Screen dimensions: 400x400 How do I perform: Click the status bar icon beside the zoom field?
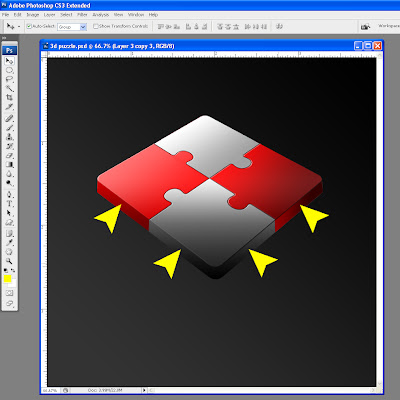pyautogui.click(x=66, y=390)
